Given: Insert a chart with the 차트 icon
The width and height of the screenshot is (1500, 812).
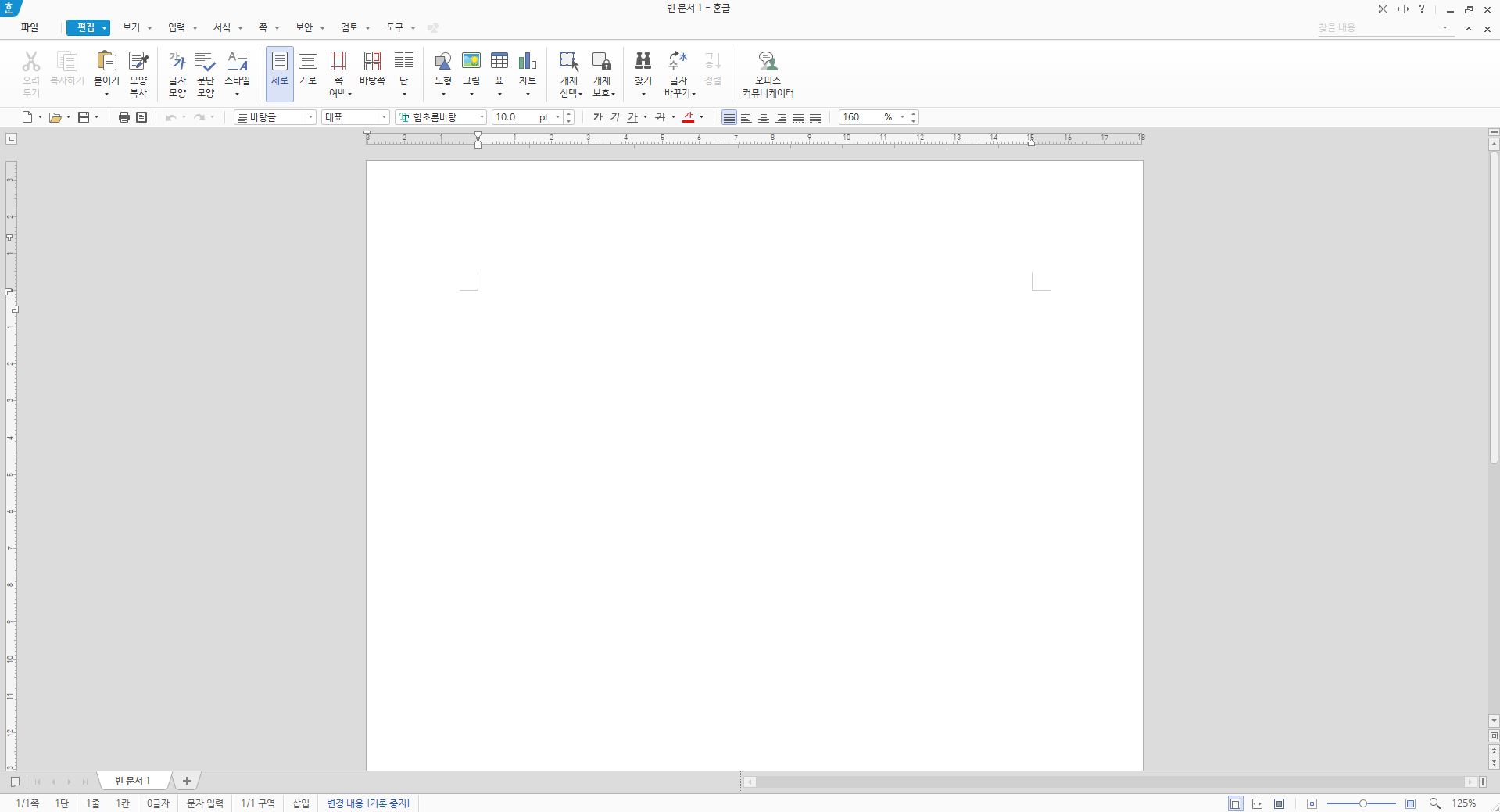Looking at the screenshot, I should click(x=528, y=61).
